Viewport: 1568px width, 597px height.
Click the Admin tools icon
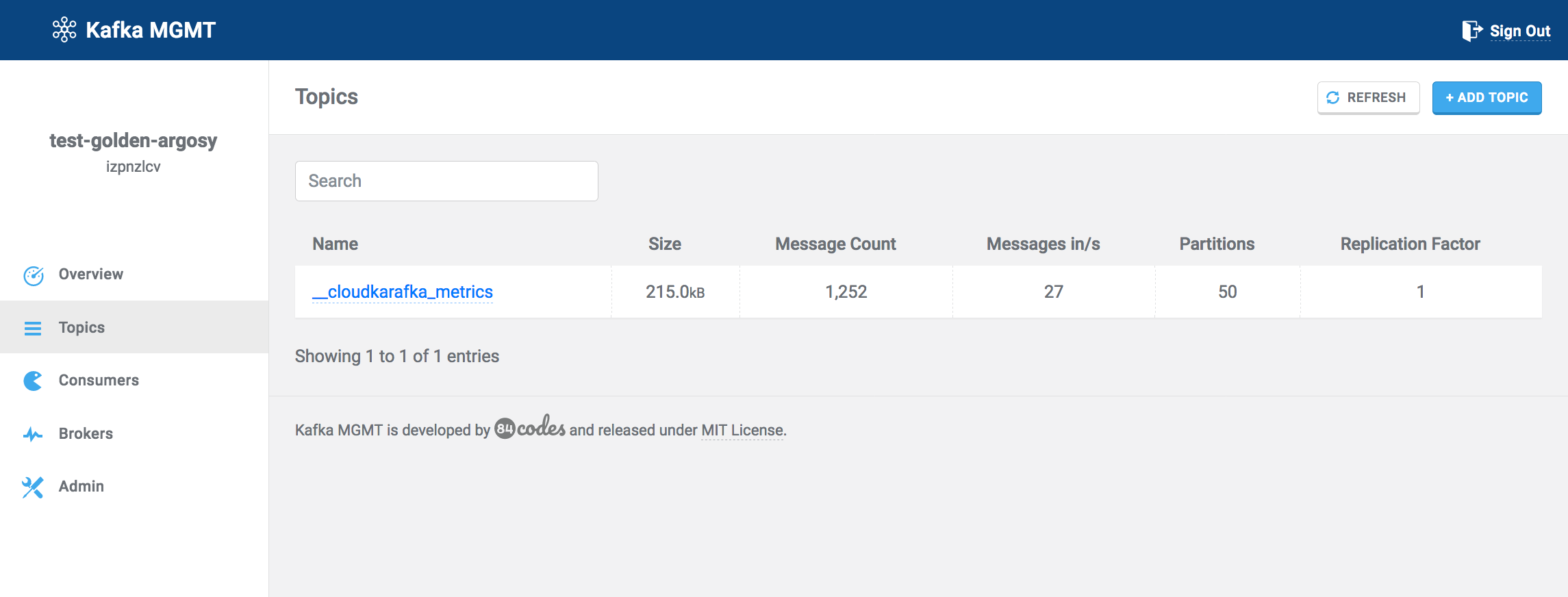(33, 487)
